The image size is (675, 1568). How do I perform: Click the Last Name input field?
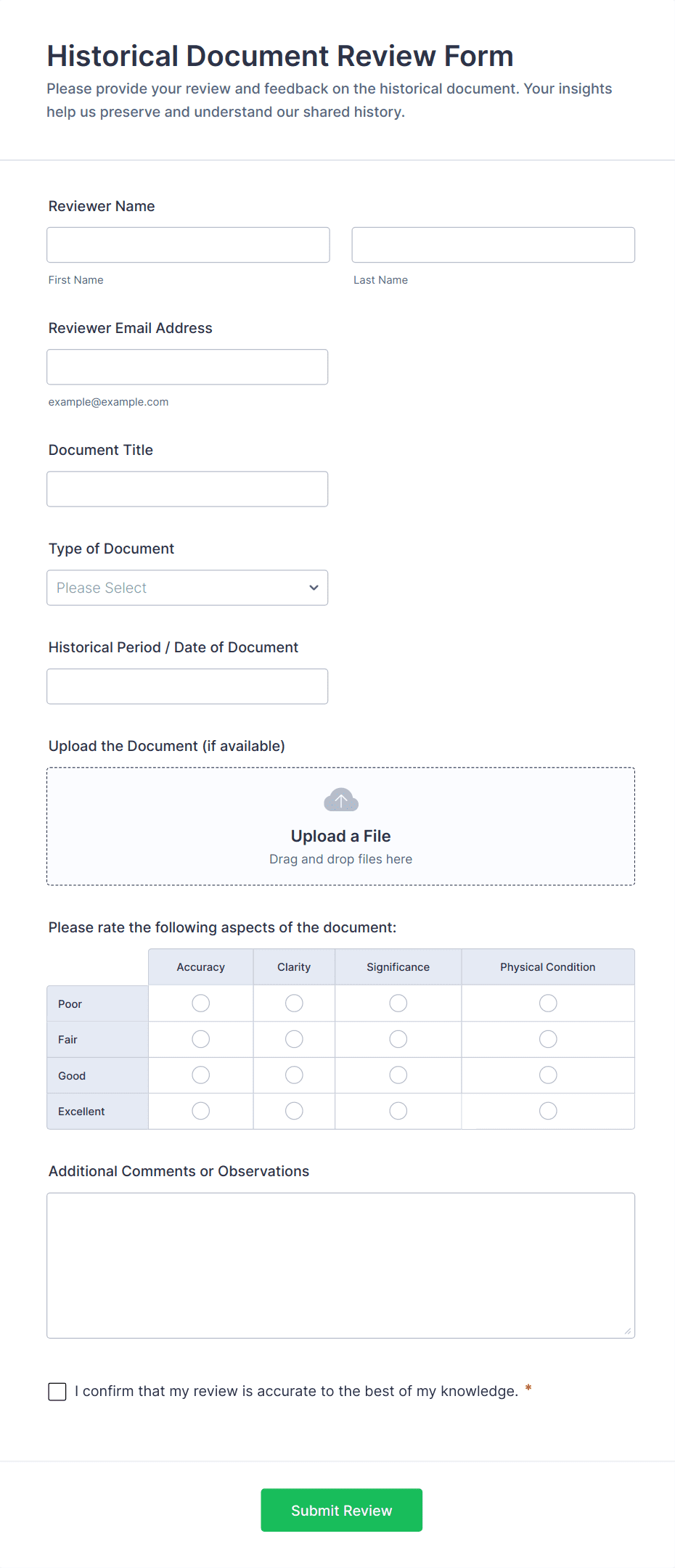[x=493, y=245]
